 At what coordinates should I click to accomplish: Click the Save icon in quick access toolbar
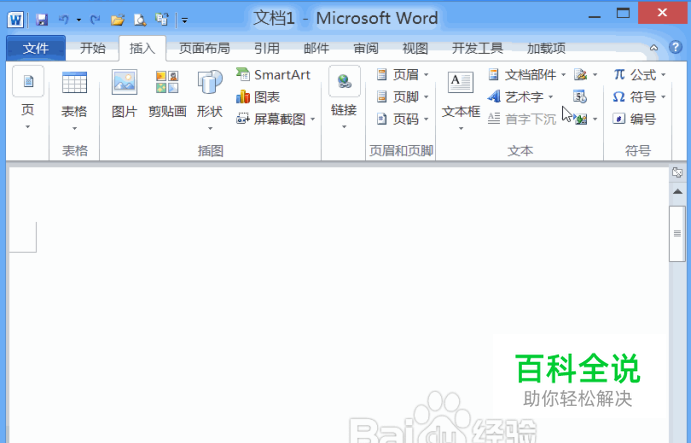pyautogui.click(x=42, y=19)
